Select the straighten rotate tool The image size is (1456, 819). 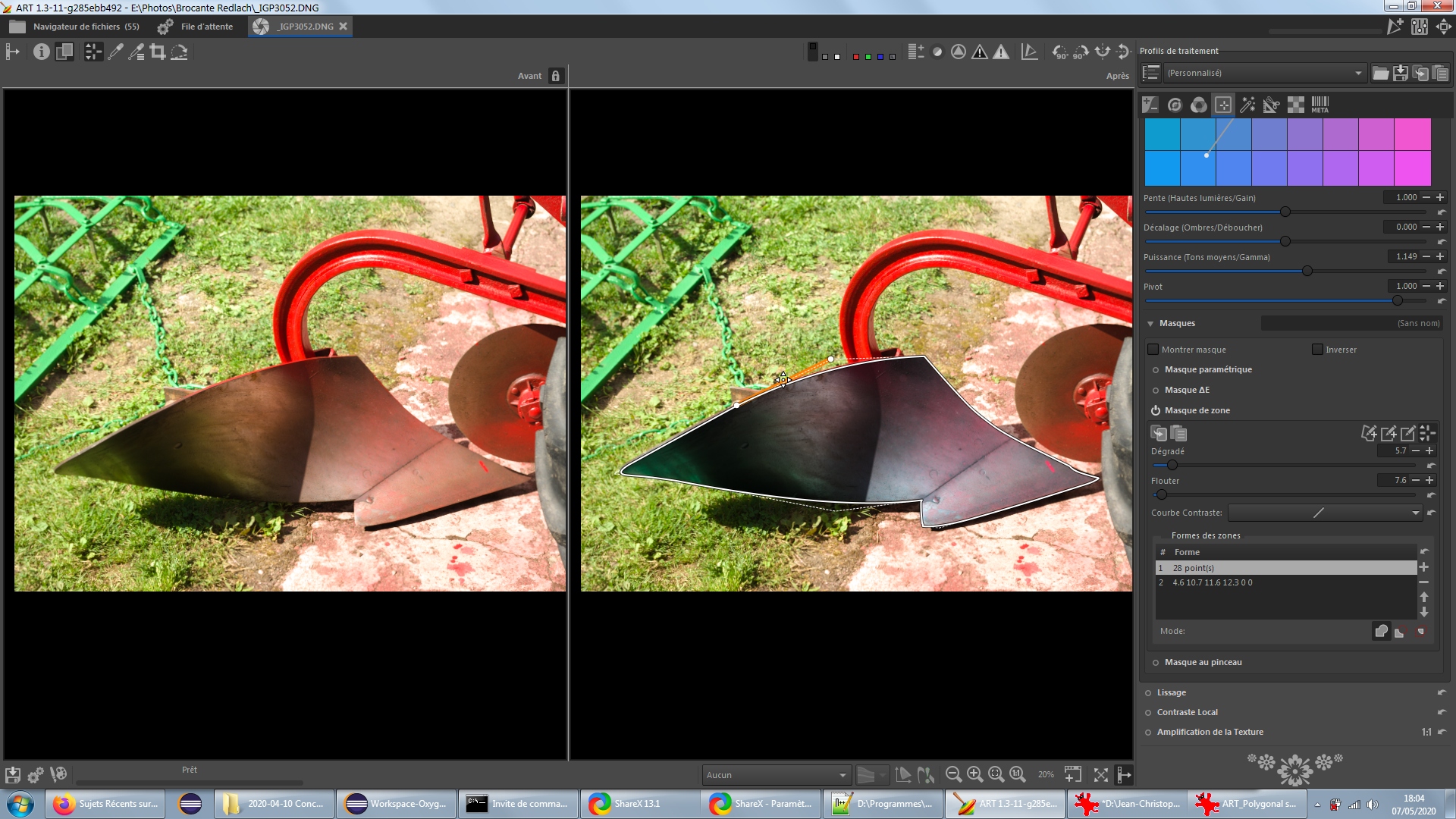coord(179,52)
